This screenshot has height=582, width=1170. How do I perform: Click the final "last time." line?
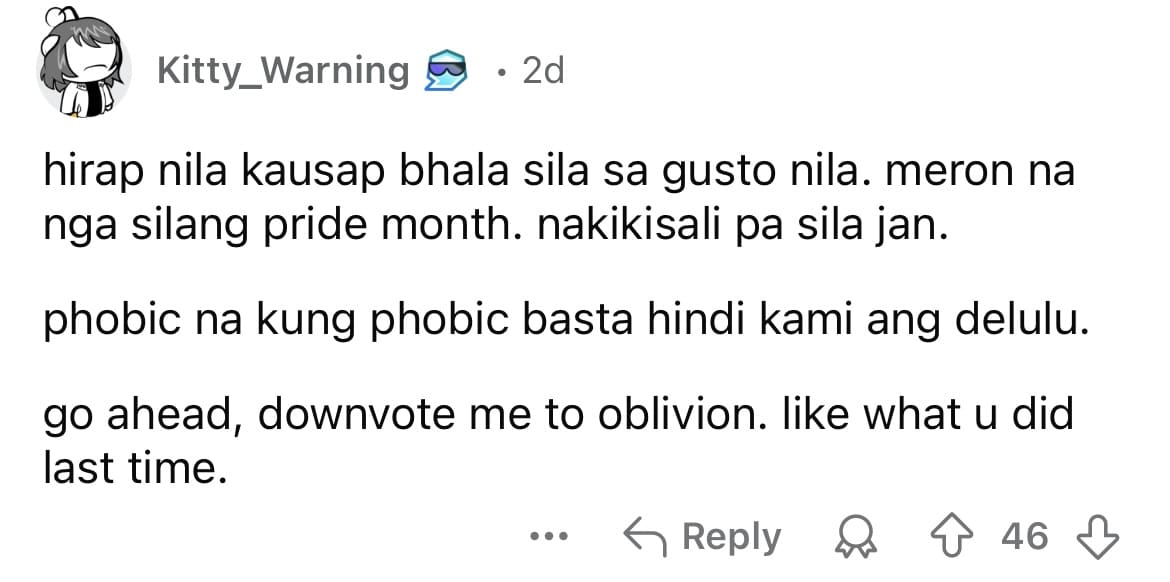point(134,468)
